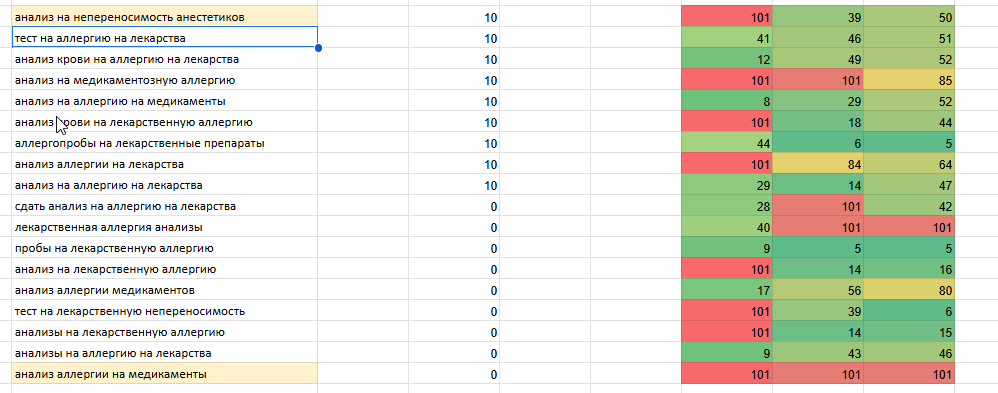Image resolution: width=998 pixels, height=393 pixels.
Task: Click the blue fill handle dot
Action: 318,48
